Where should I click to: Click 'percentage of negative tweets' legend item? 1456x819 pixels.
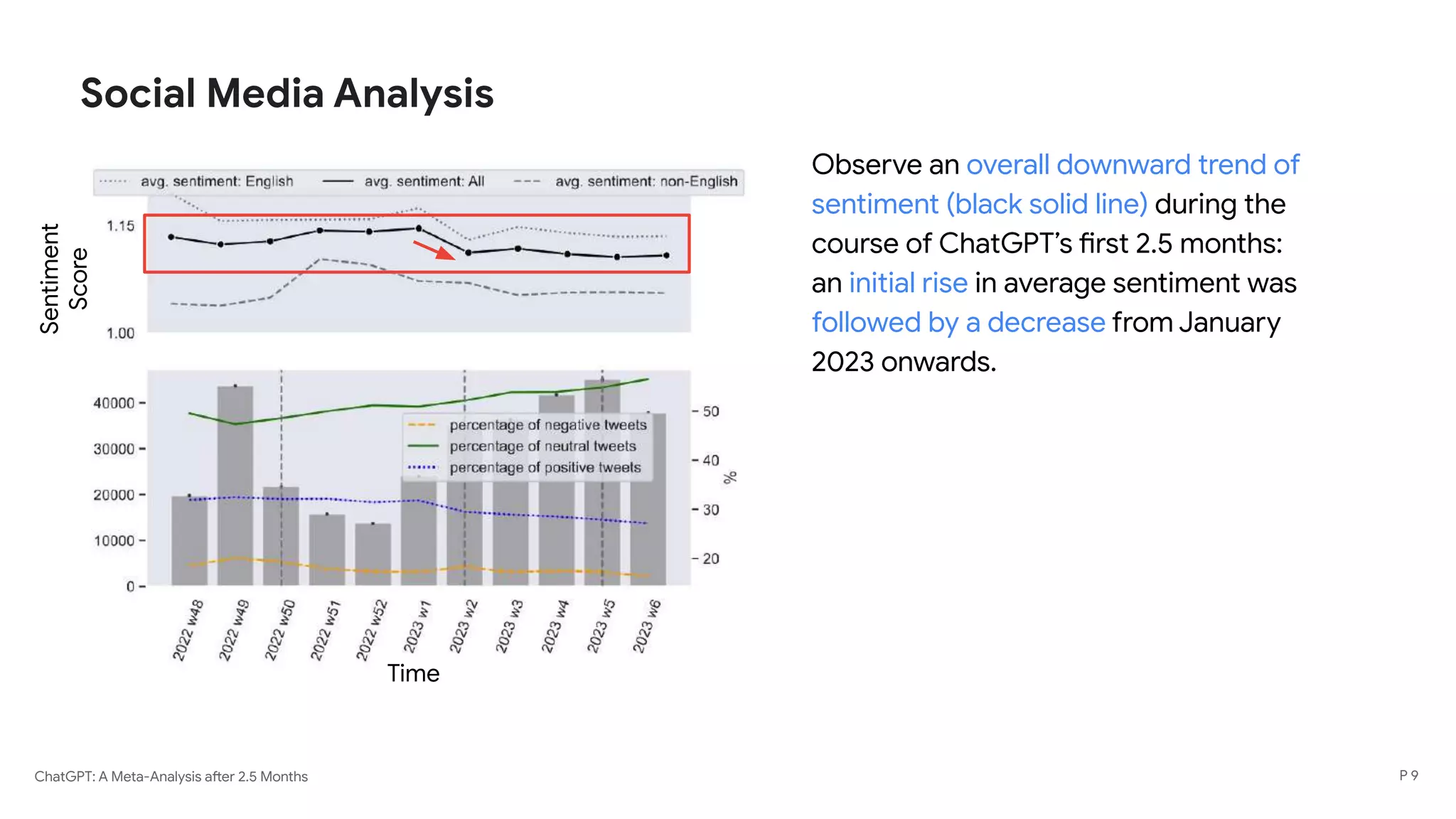(x=547, y=425)
